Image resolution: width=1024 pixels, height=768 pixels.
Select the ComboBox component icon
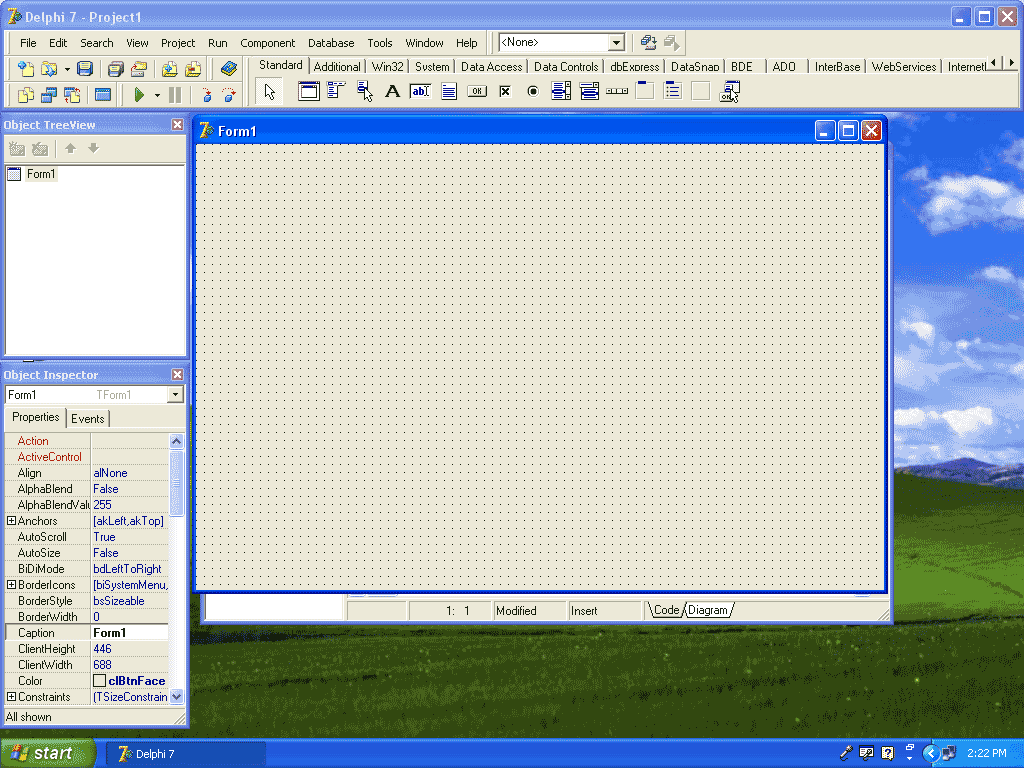tap(589, 91)
